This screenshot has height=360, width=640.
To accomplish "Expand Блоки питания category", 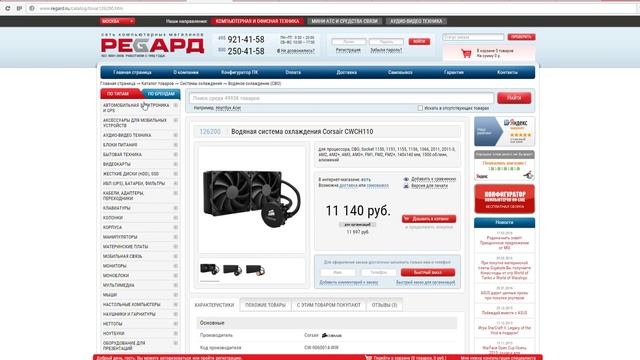I will pyautogui.click(x=176, y=145).
